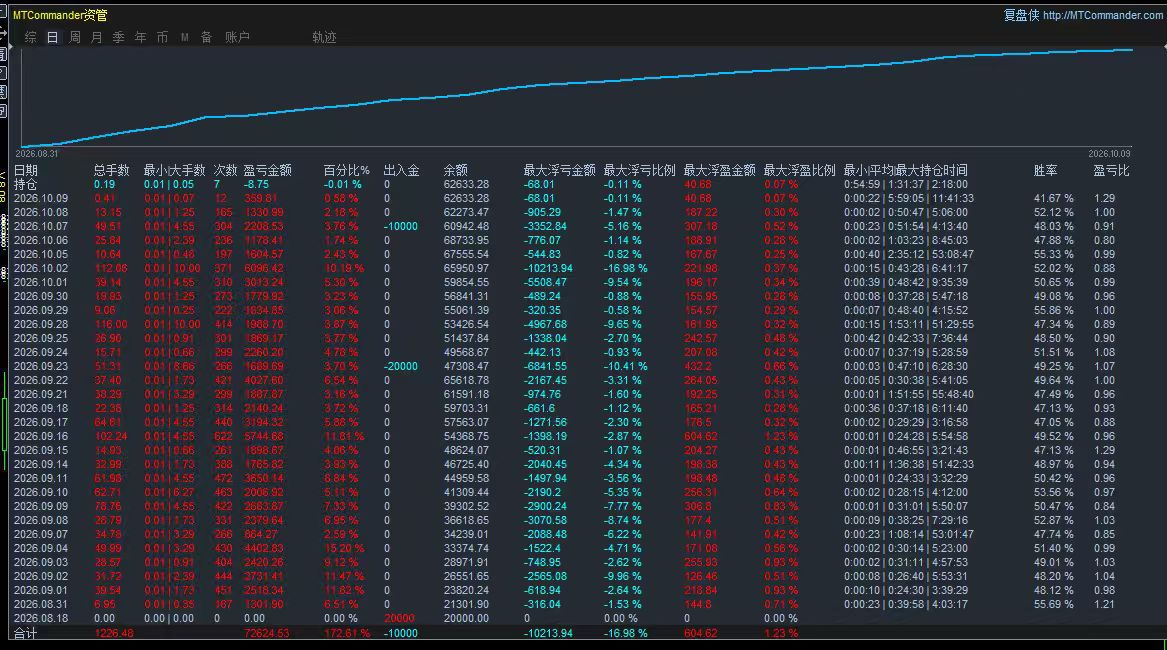The image size is (1167, 650).
Task: Open the 备 notes tab
Action: 206,37
